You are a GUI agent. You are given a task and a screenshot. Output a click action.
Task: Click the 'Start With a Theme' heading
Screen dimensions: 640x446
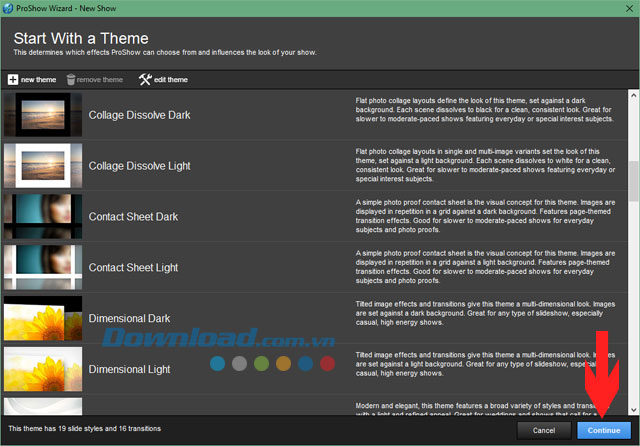click(x=81, y=38)
